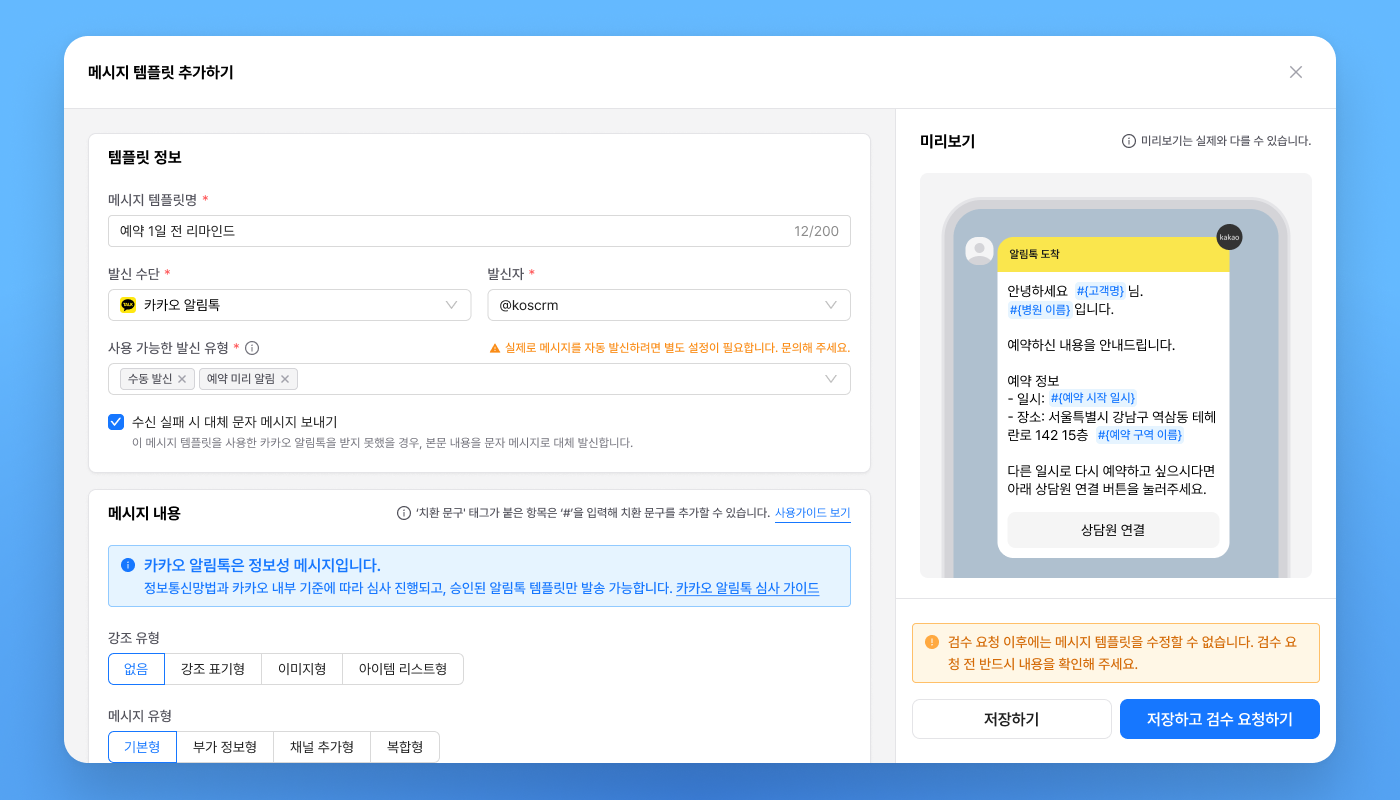Viewport: 1400px width, 800px height.
Task: Click 상담원 연결 button in preview
Action: pos(1113,530)
